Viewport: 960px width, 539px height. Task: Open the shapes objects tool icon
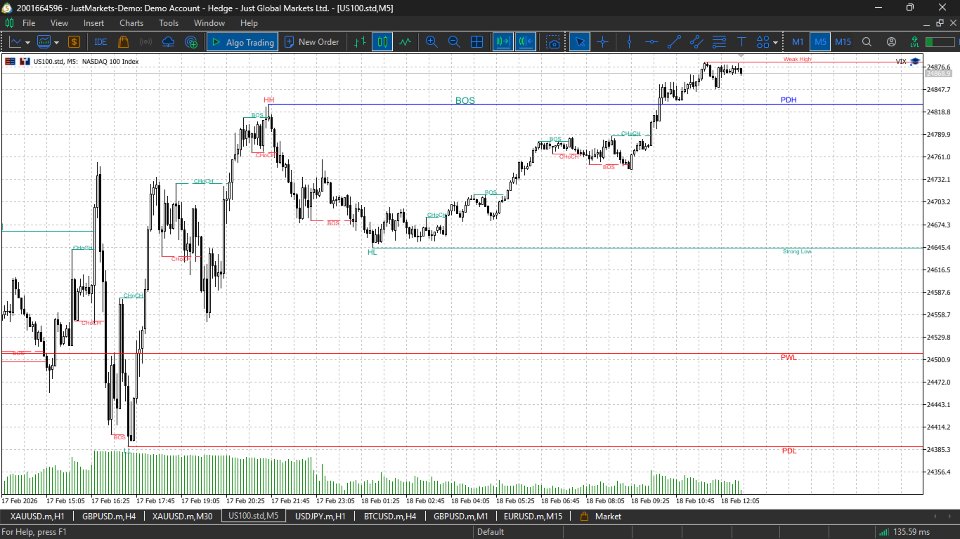tap(763, 42)
